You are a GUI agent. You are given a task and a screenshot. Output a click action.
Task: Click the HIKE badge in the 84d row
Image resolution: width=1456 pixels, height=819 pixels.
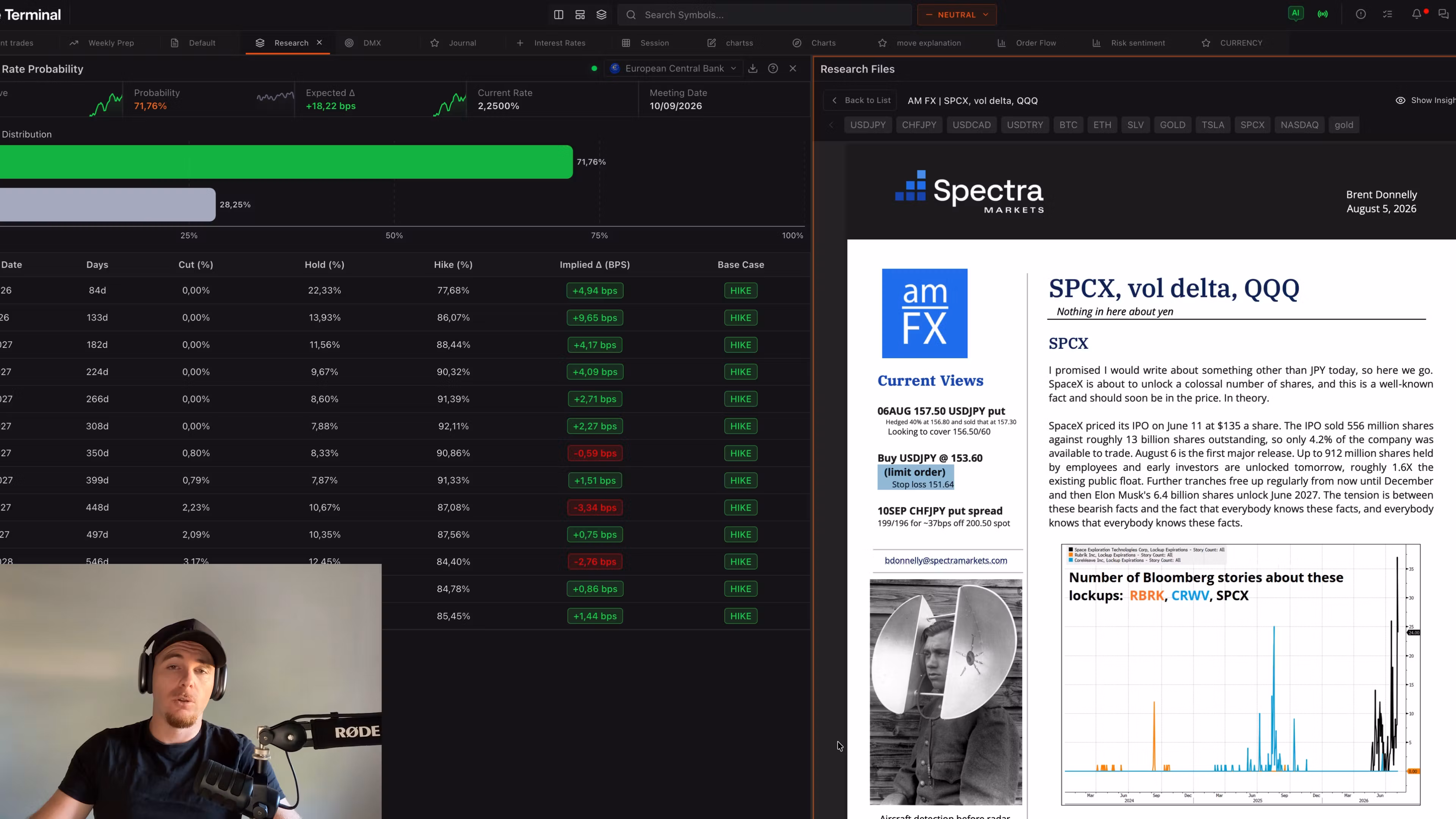[x=741, y=290]
